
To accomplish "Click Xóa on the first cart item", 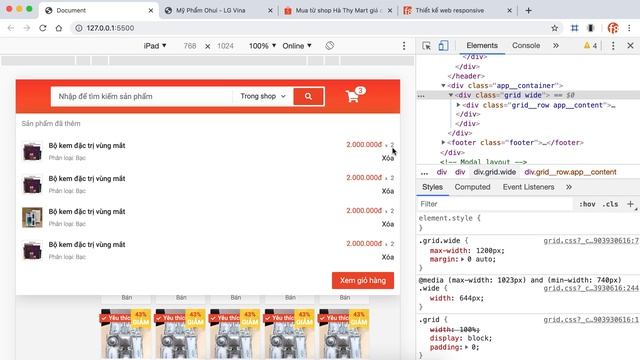I will (388, 158).
